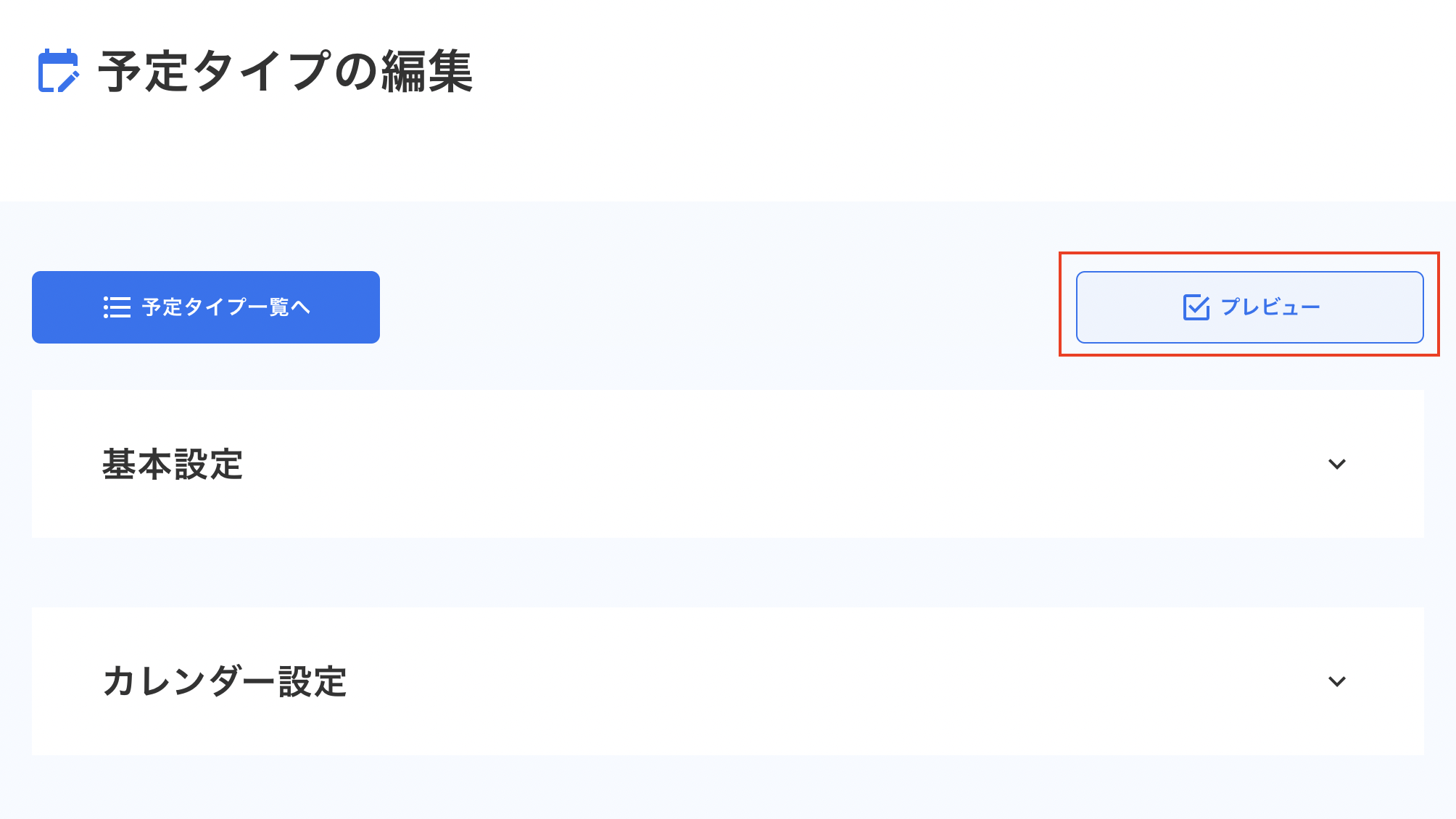Click the 基本設定 heading text
Image resolution: width=1456 pixels, height=819 pixels.
tap(173, 465)
